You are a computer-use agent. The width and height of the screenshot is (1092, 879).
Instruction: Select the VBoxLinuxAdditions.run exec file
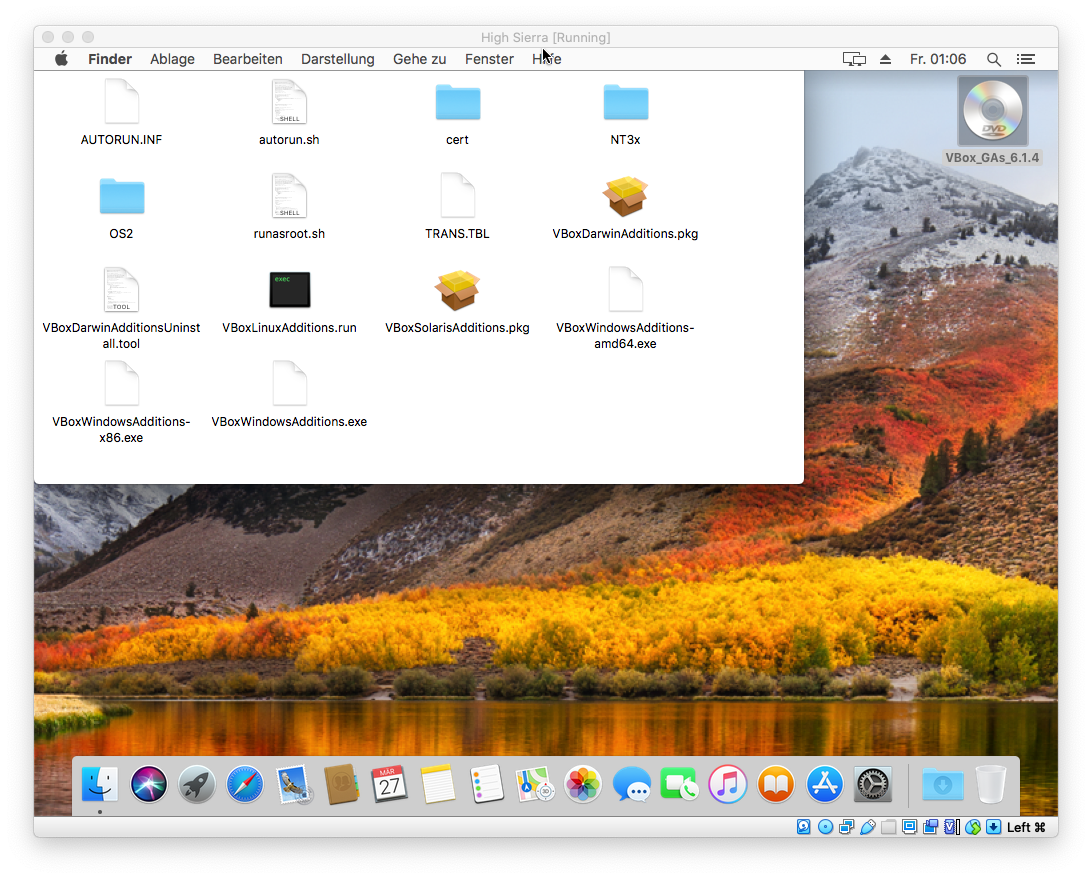click(x=289, y=291)
